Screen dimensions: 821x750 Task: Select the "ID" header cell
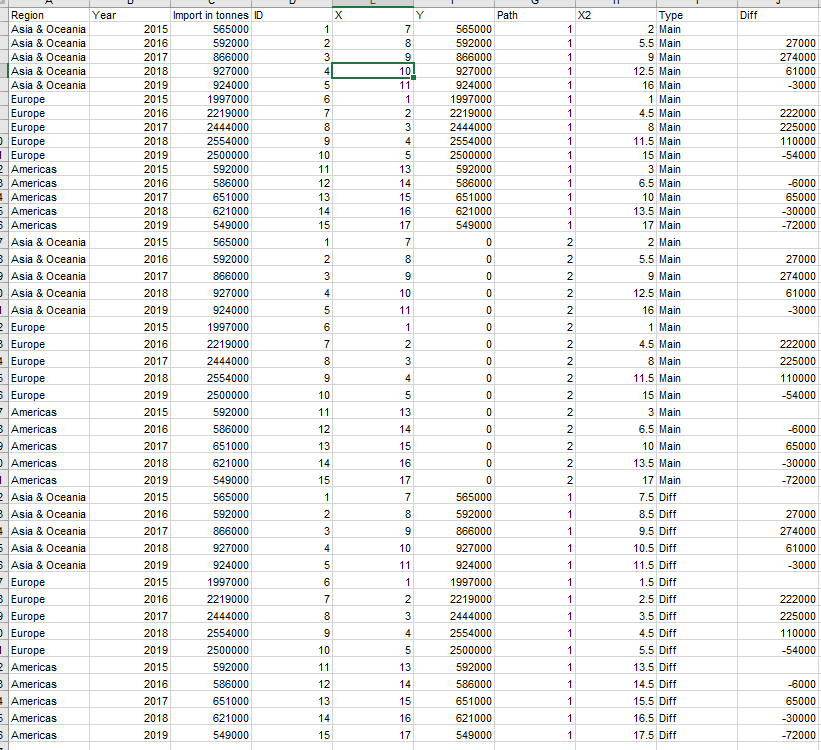click(291, 16)
